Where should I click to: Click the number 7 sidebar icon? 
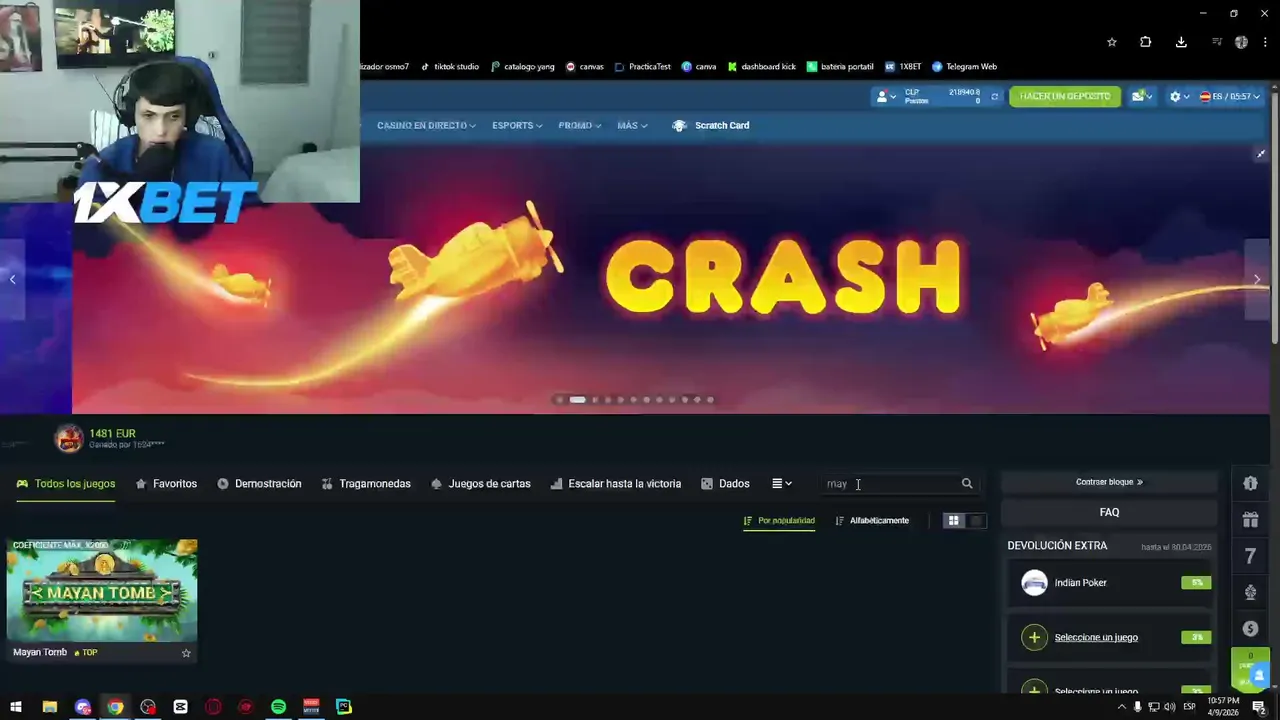pyautogui.click(x=1250, y=556)
